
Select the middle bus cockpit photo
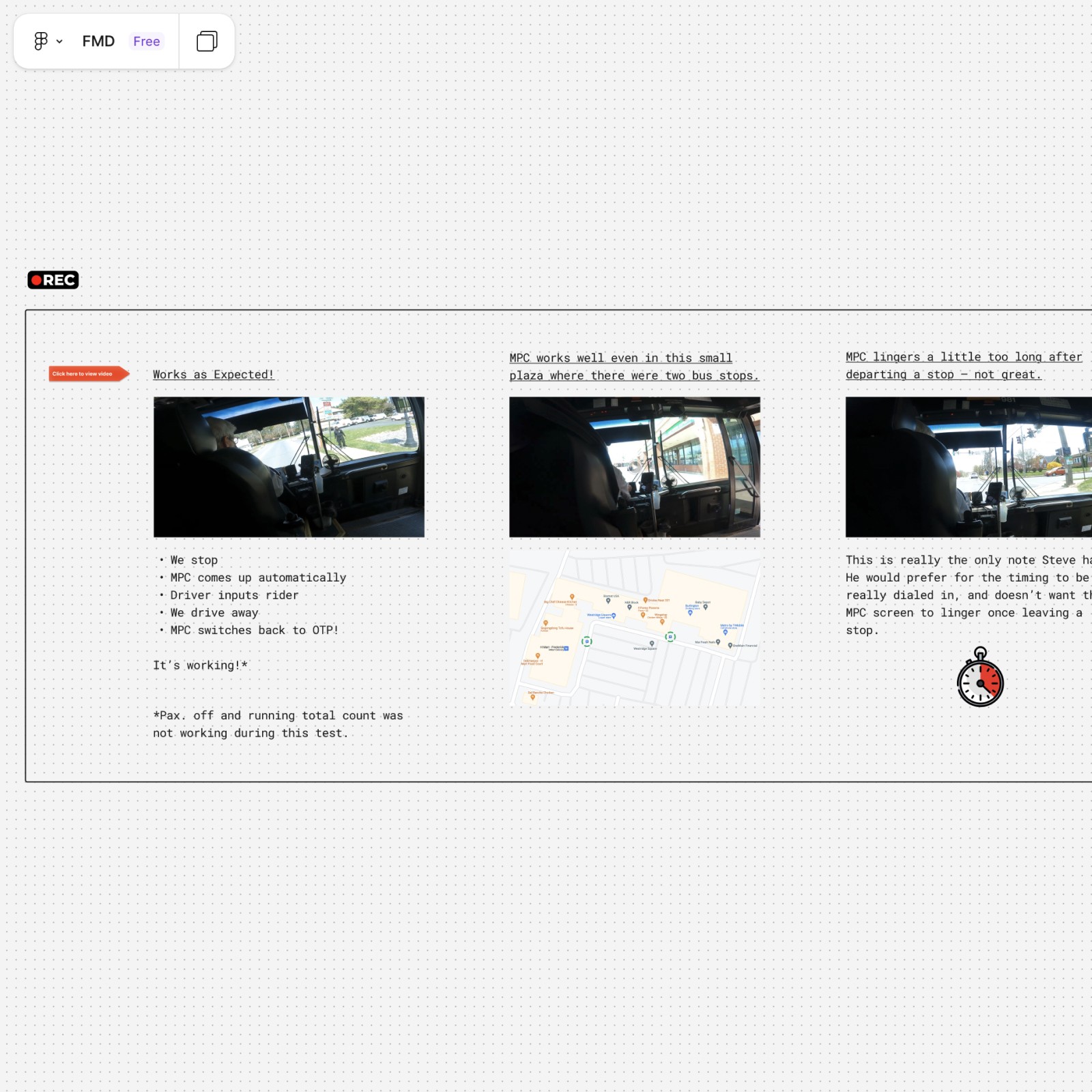click(634, 467)
